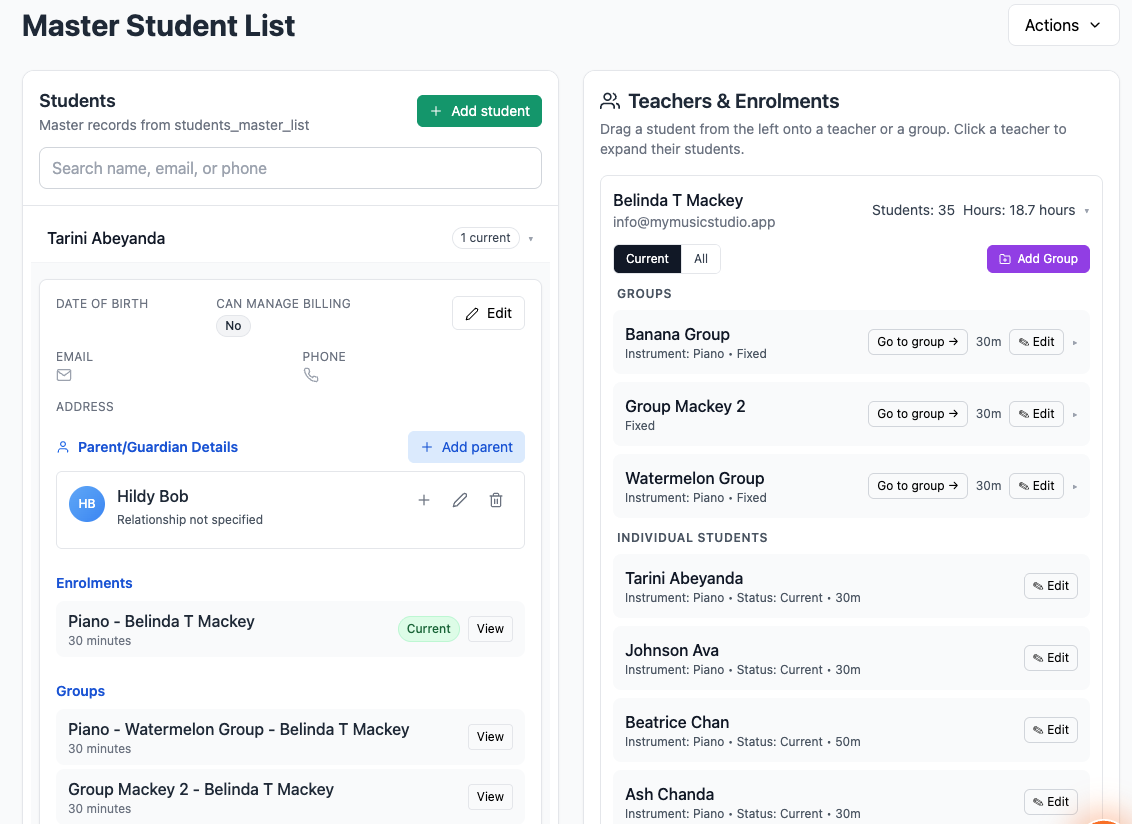Click the HB avatar circle
1132x824 pixels.
pos(87,504)
